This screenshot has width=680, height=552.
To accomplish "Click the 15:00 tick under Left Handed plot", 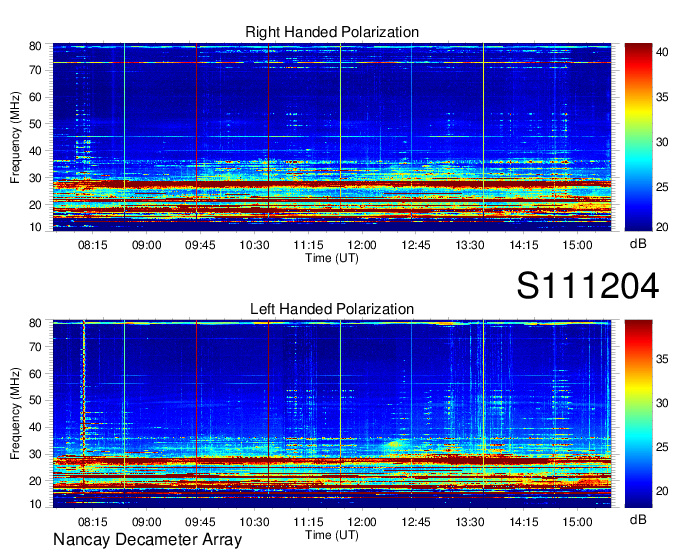I will click(x=577, y=522).
